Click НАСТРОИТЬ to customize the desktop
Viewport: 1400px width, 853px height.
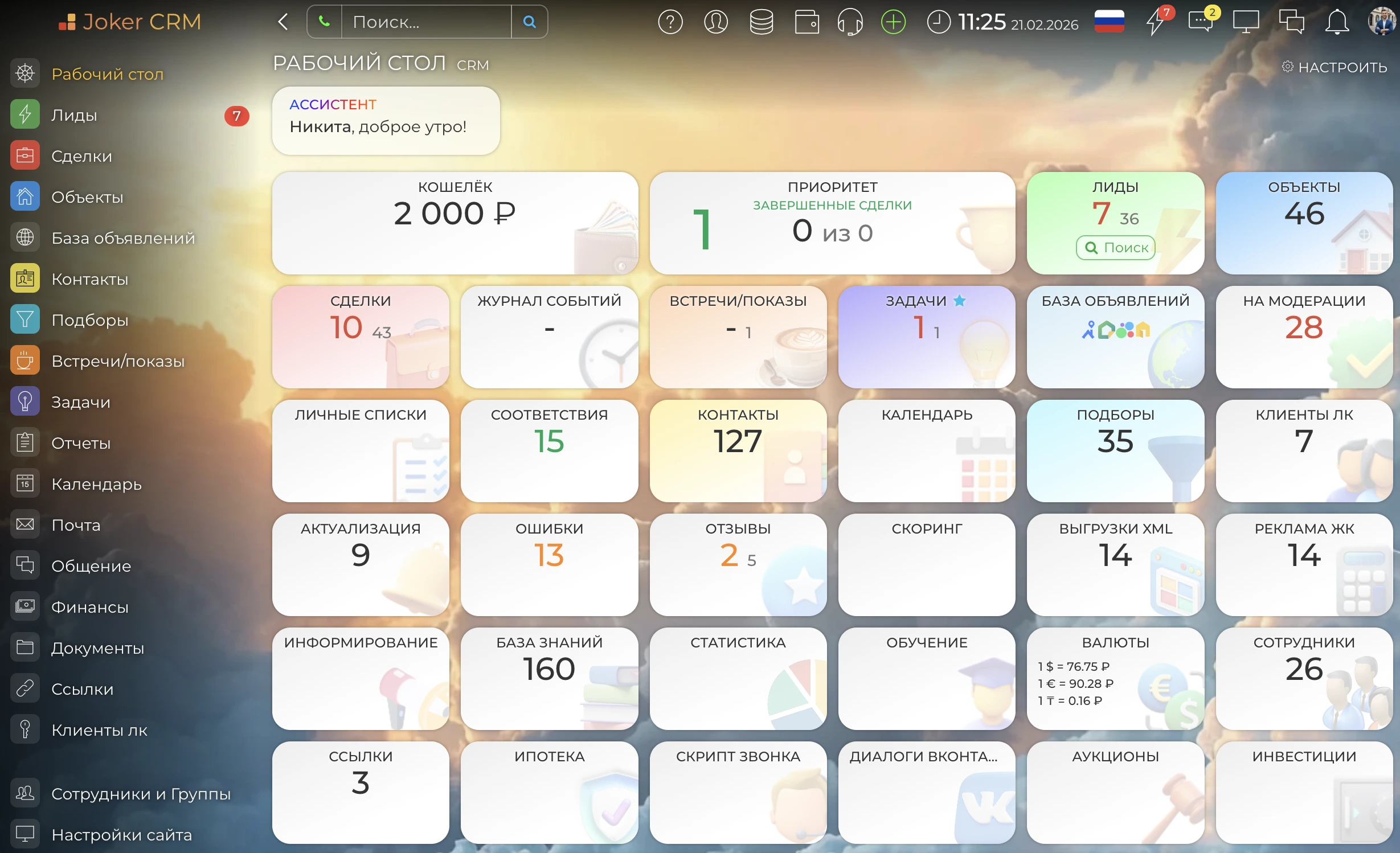(x=1334, y=67)
